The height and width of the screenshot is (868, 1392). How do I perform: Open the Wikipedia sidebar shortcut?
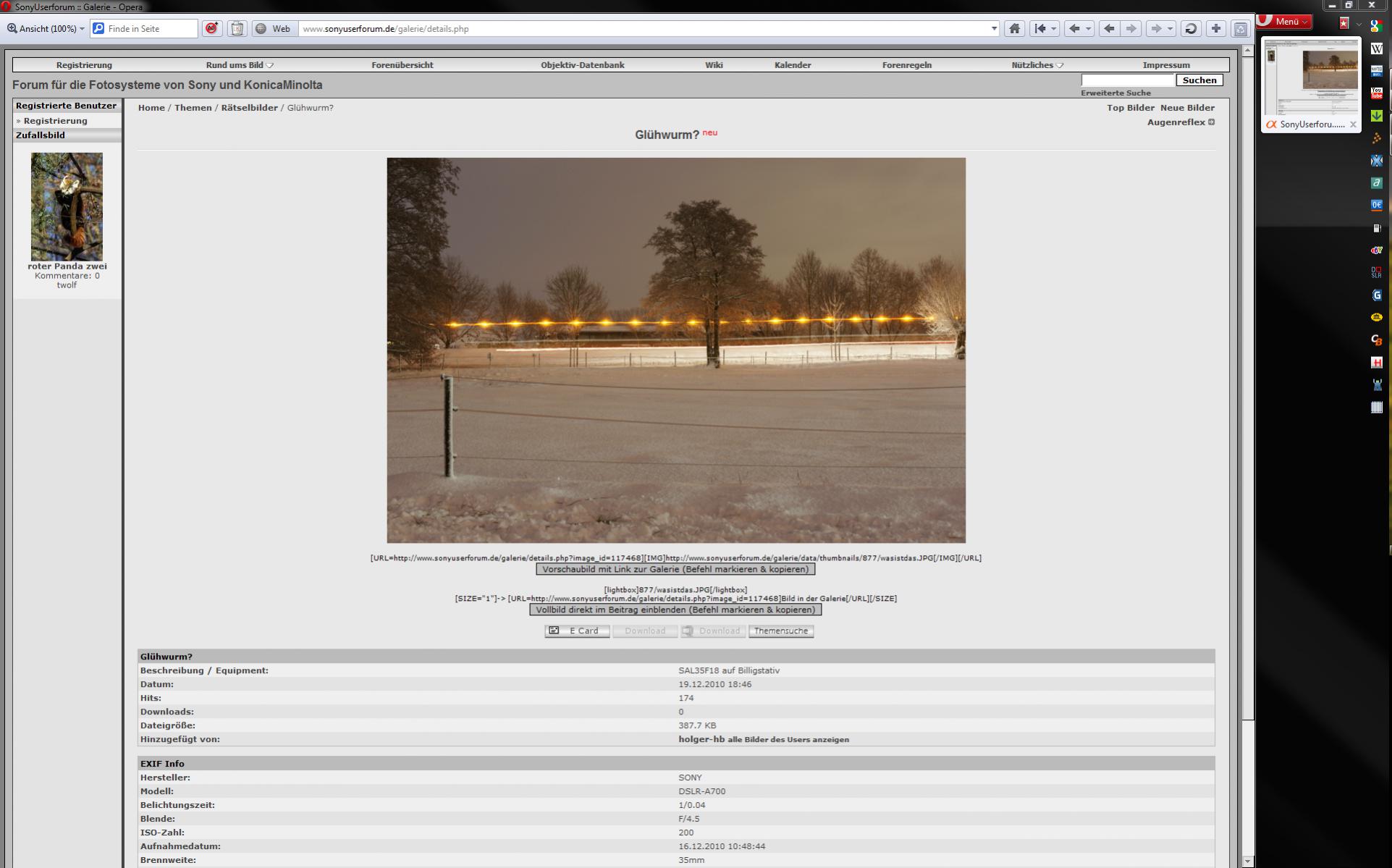click(x=1376, y=49)
